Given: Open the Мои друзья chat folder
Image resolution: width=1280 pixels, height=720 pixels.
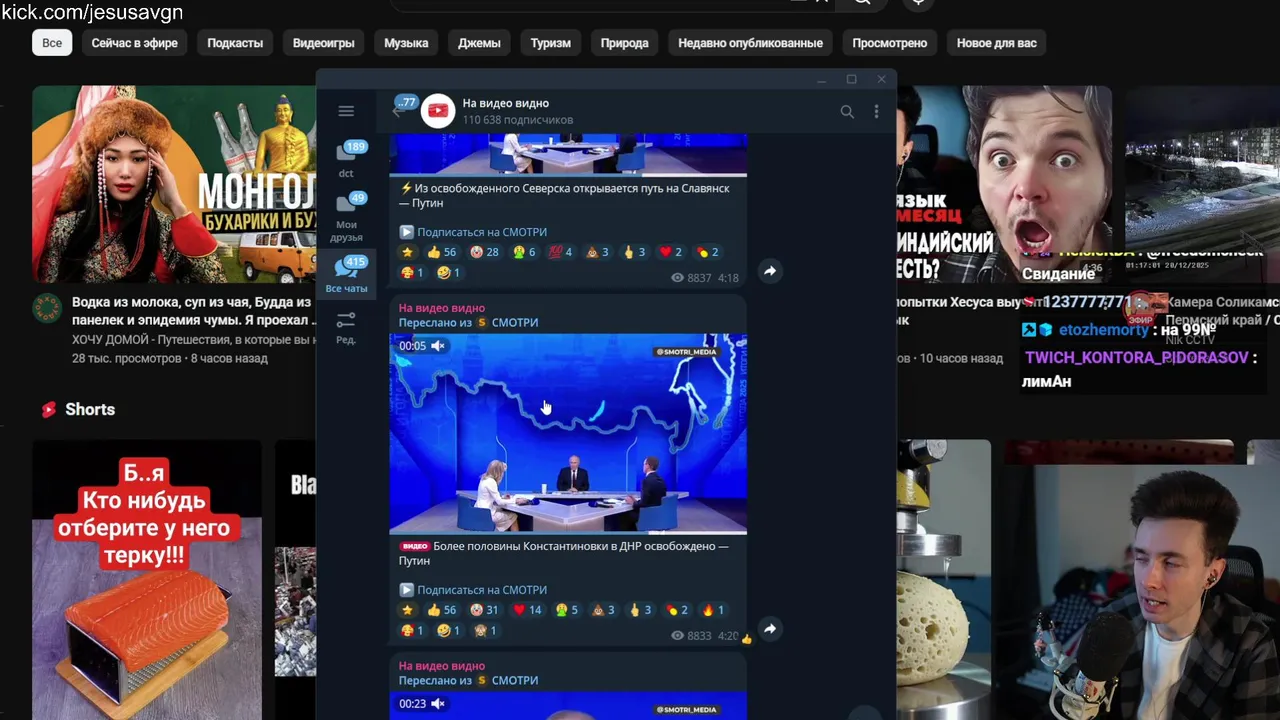Looking at the screenshot, I should point(346,217).
